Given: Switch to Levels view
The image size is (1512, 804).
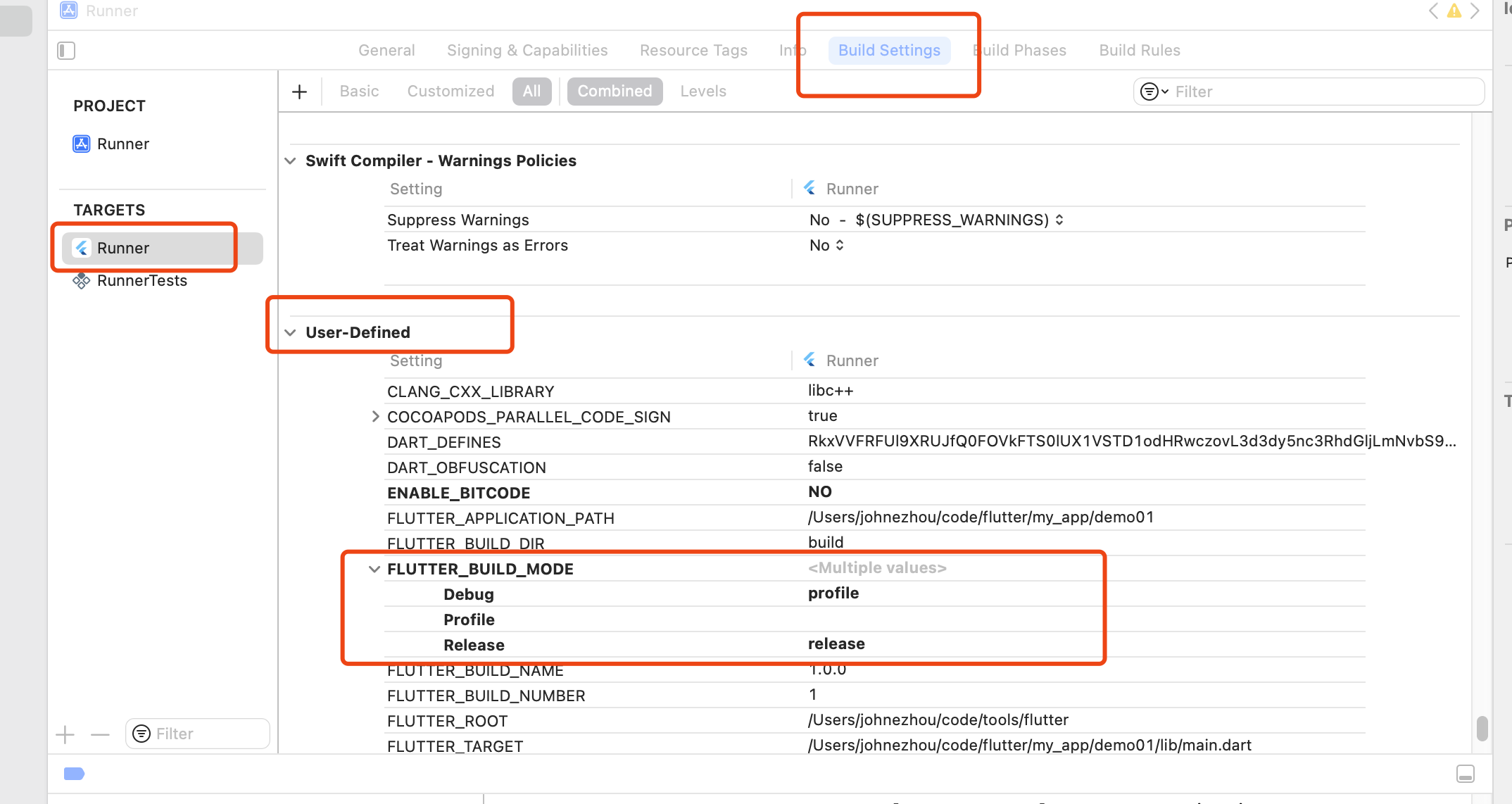Looking at the screenshot, I should (x=703, y=91).
